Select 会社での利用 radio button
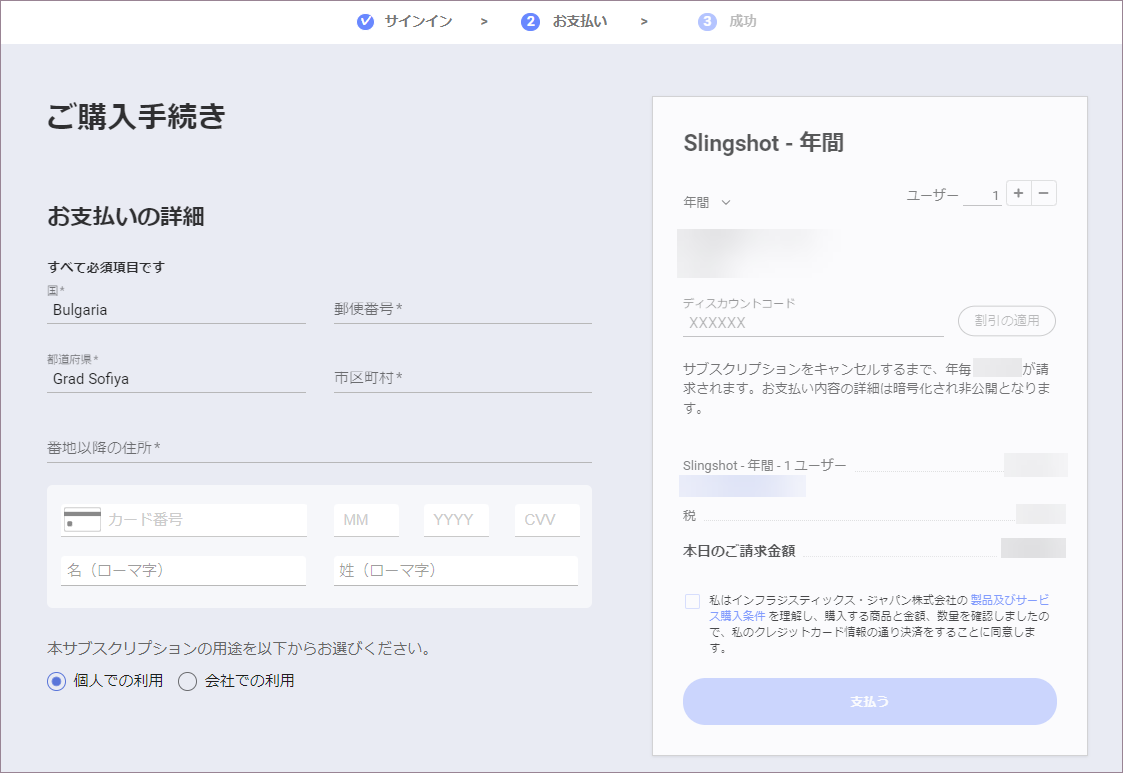 tap(188, 681)
